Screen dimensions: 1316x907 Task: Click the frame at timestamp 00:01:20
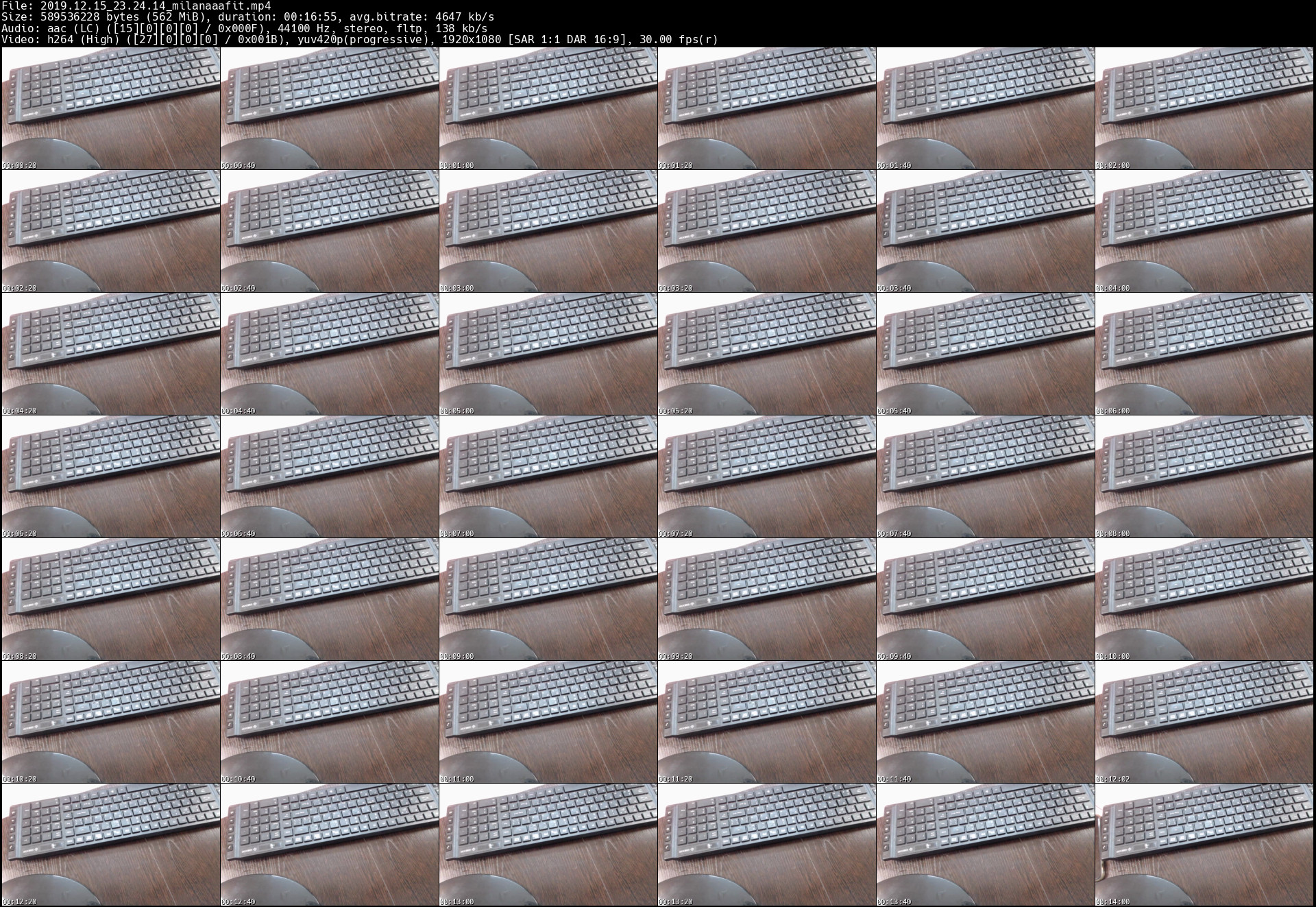(x=767, y=108)
